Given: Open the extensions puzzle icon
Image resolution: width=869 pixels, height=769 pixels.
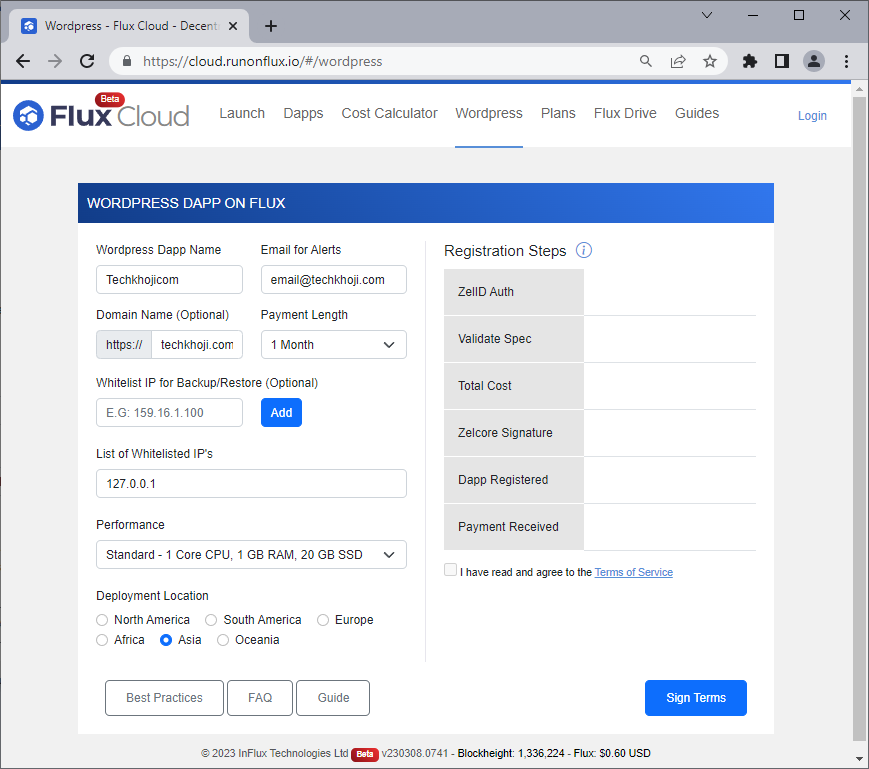Looking at the screenshot, I should click(750, 61).
